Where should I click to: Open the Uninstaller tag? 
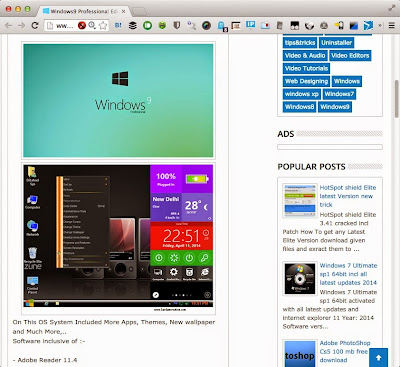(336, 43)
